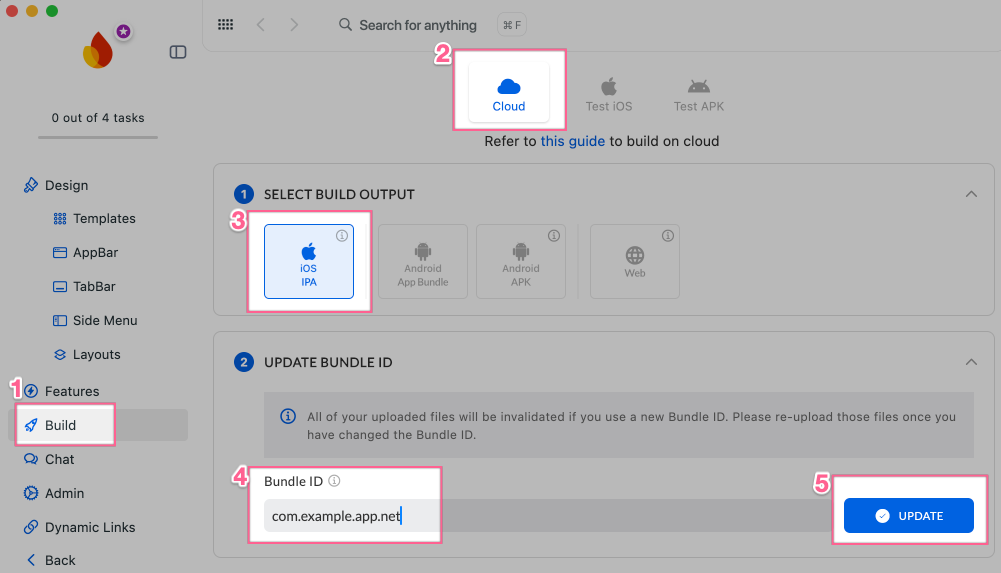Open the 'this guide' link

coord(572,141)
